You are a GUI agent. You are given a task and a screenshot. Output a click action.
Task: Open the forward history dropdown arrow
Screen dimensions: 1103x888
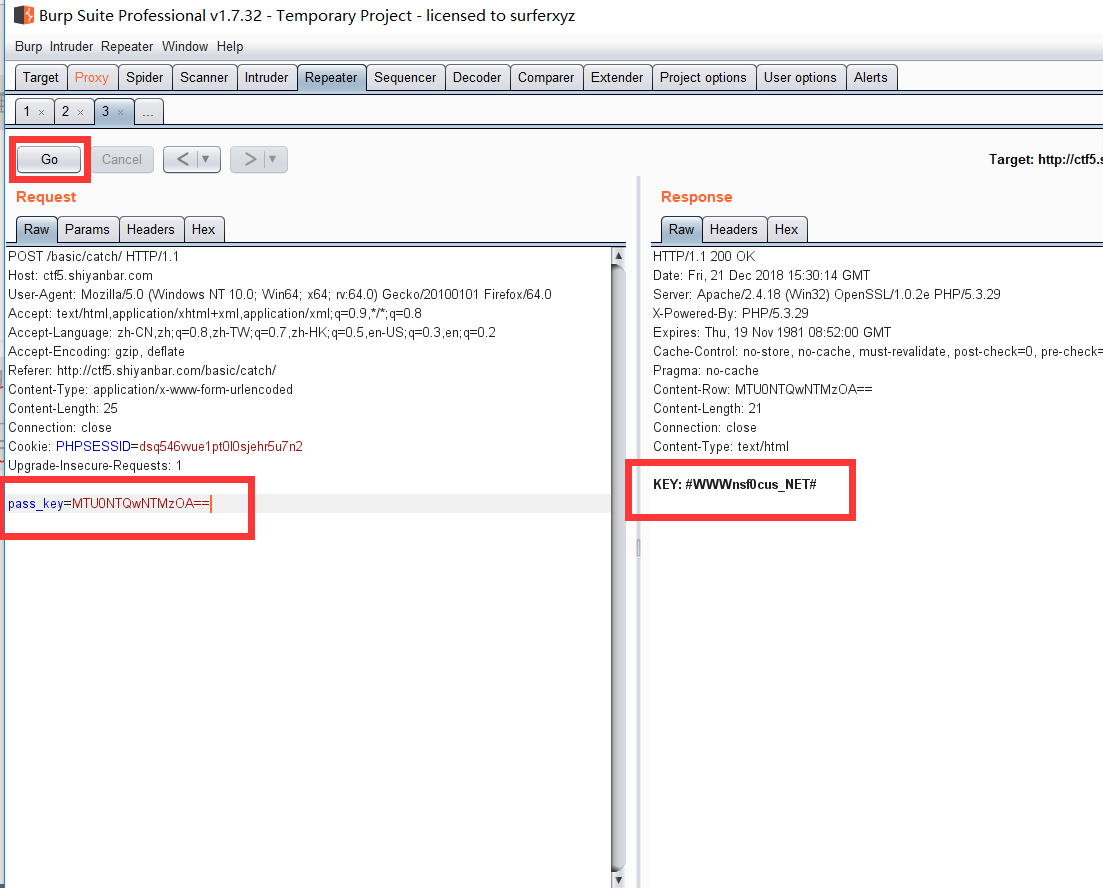(x=273, y=159)
